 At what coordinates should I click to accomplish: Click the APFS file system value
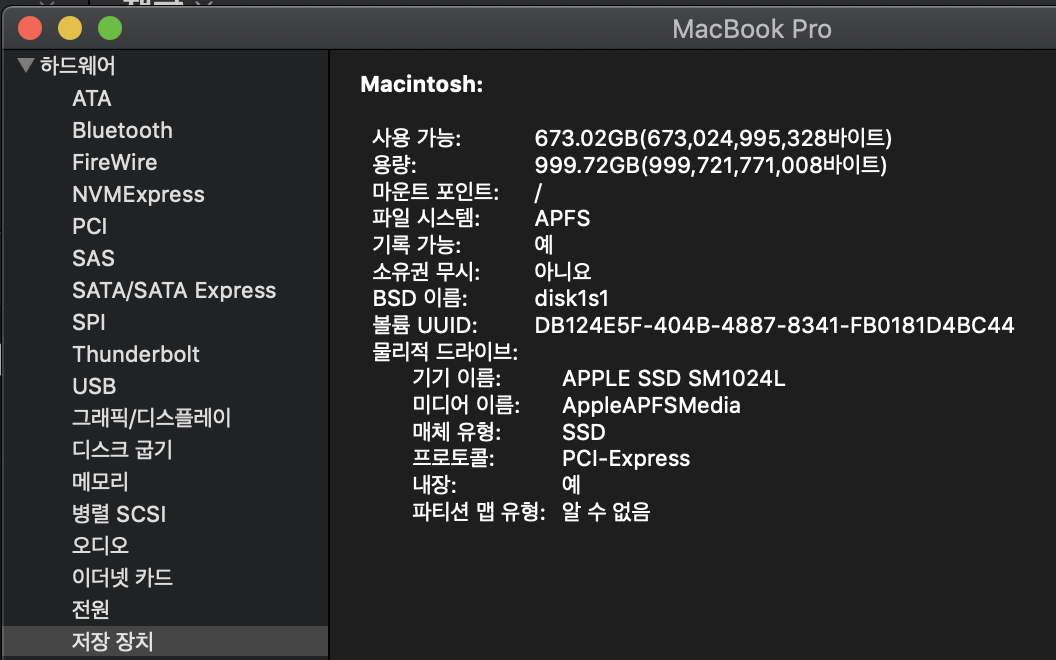tap(562, 218)
